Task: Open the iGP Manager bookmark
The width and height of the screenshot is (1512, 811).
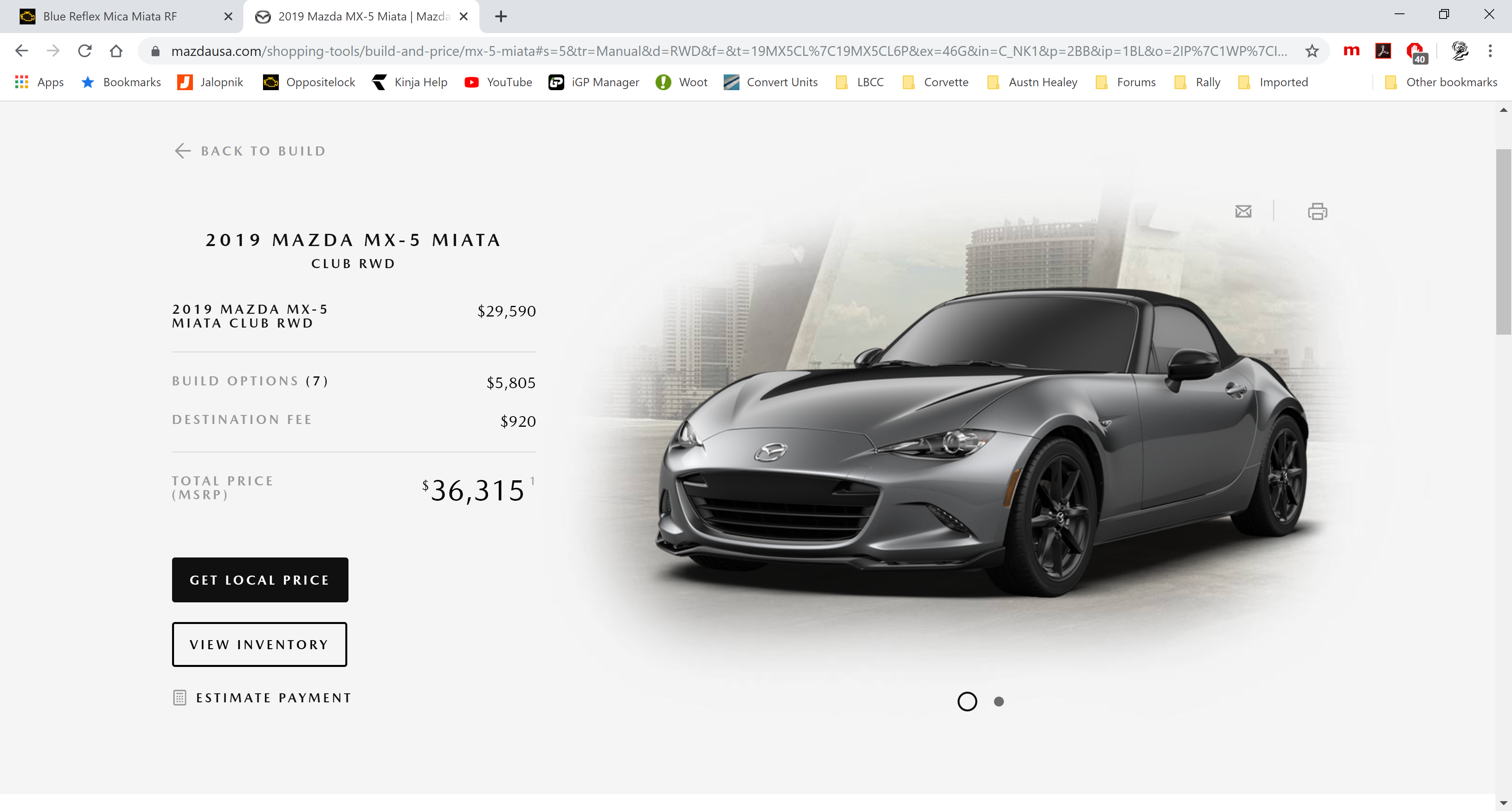Action: tap(593, 82)
